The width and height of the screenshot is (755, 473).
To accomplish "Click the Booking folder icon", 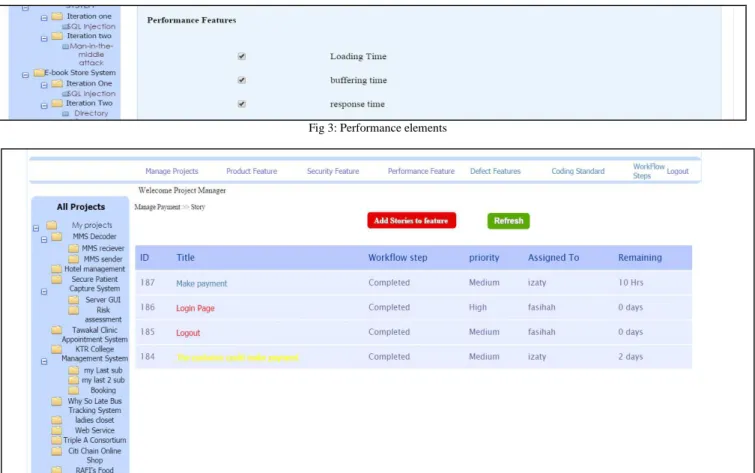I will 73,390.
